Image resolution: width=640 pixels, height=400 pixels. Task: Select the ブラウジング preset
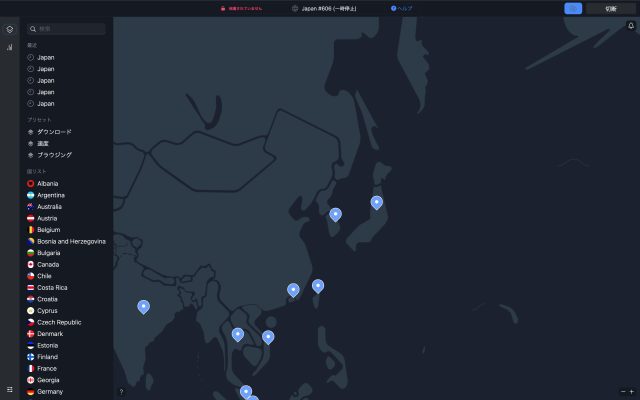54,155
